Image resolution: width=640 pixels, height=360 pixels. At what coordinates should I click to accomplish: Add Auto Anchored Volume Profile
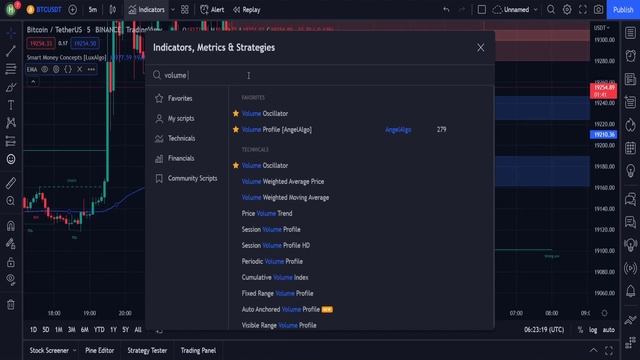(x=281, y=309)
